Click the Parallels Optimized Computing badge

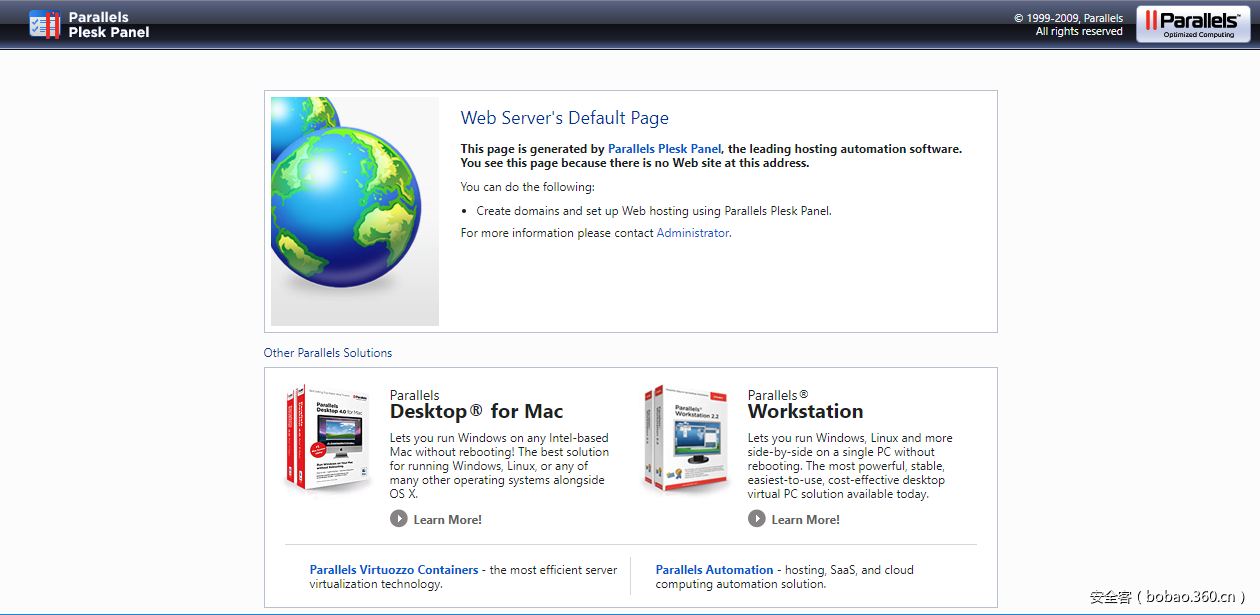click(1192, 24)
